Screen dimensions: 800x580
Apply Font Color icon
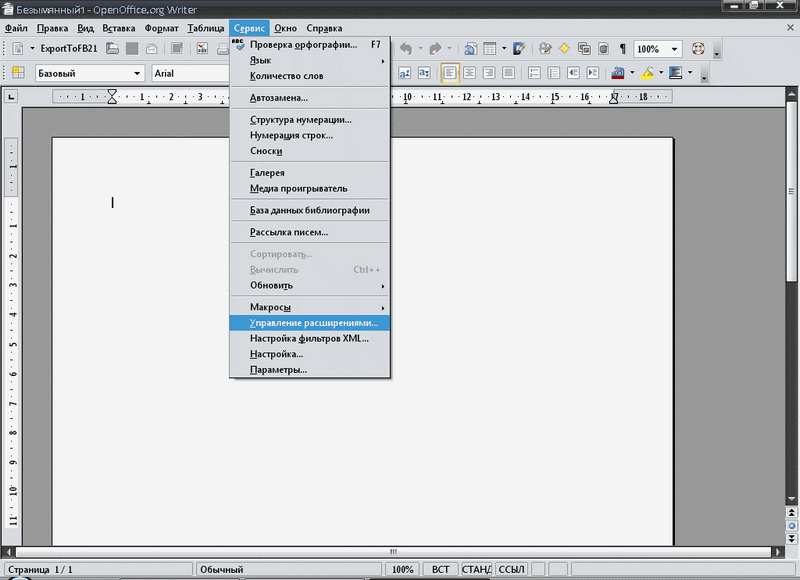[x=618, y=73]
